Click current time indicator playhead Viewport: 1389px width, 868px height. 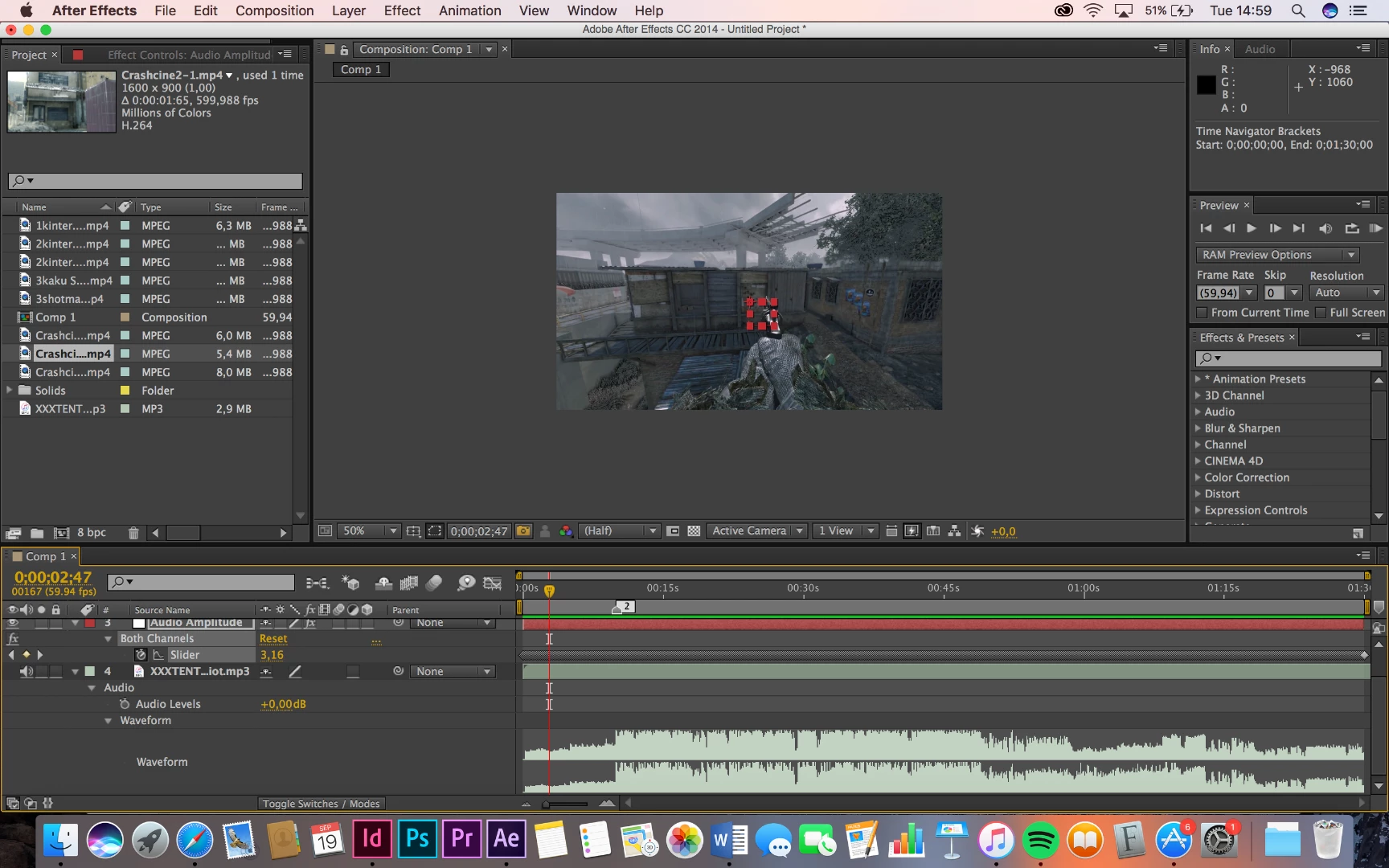(549, 591)
